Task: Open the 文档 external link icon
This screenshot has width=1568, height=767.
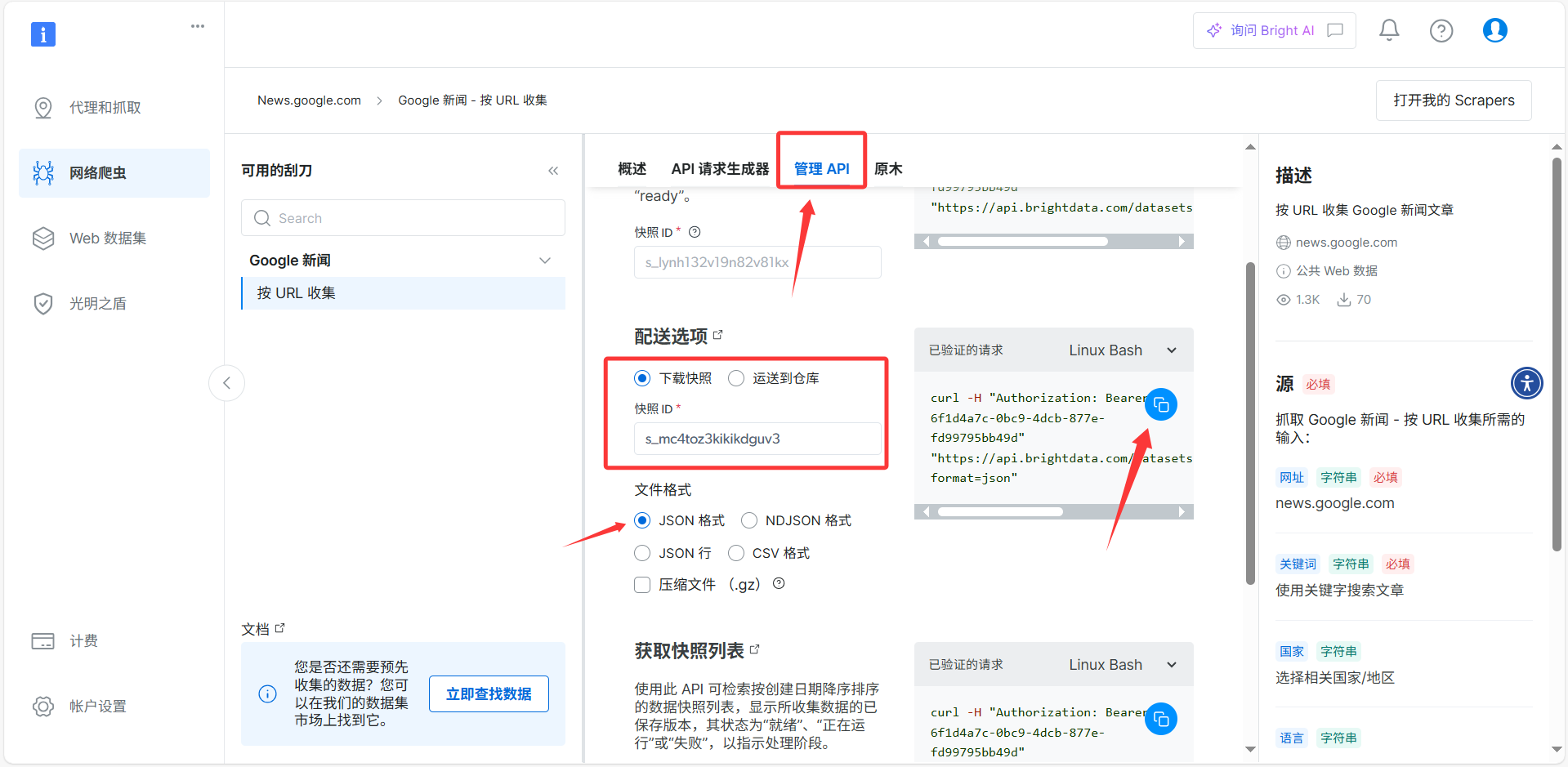Action: [280, 628]
